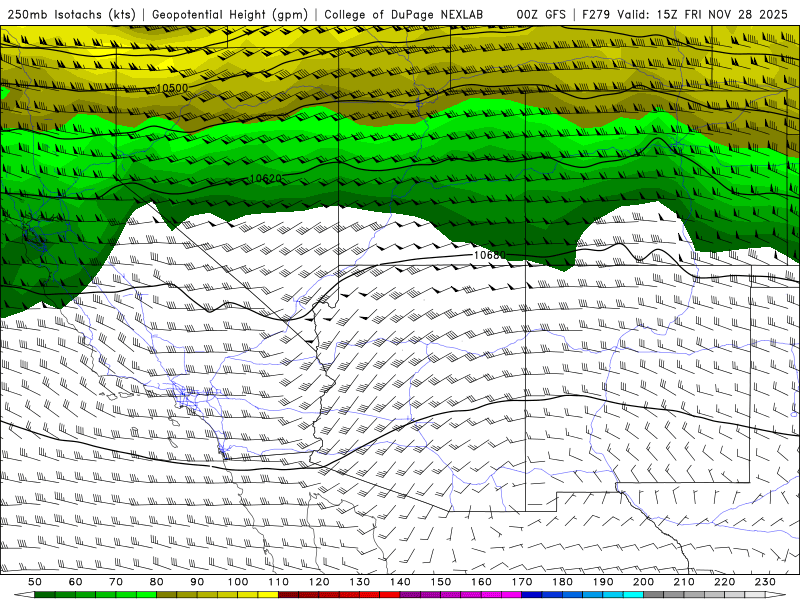Click the dark blue swatch at 170 on the legend
Image resolution: width=800 pixels, height=600 pixels.
tap(532, 595)
